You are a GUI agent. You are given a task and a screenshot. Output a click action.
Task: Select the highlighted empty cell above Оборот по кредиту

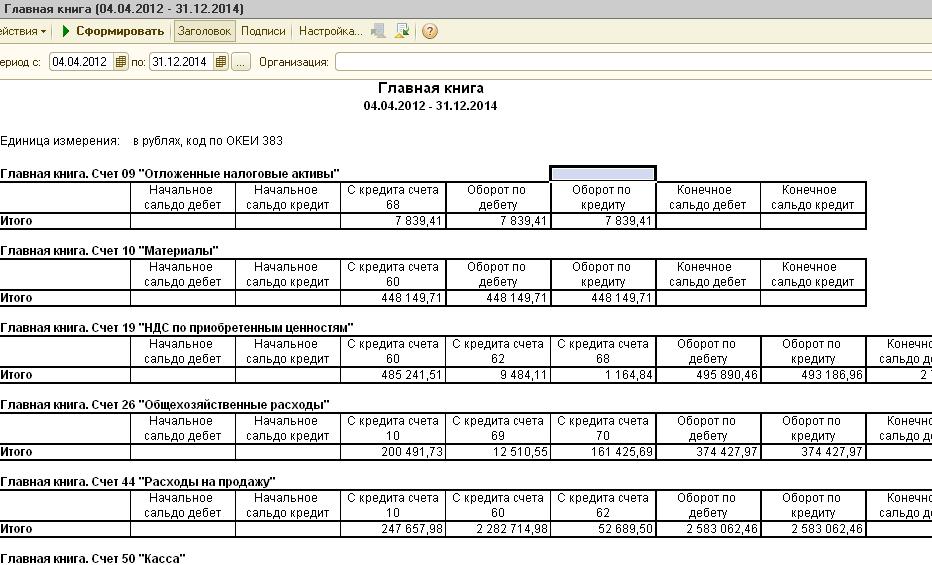pyautogui.click(x=603, y=173)
